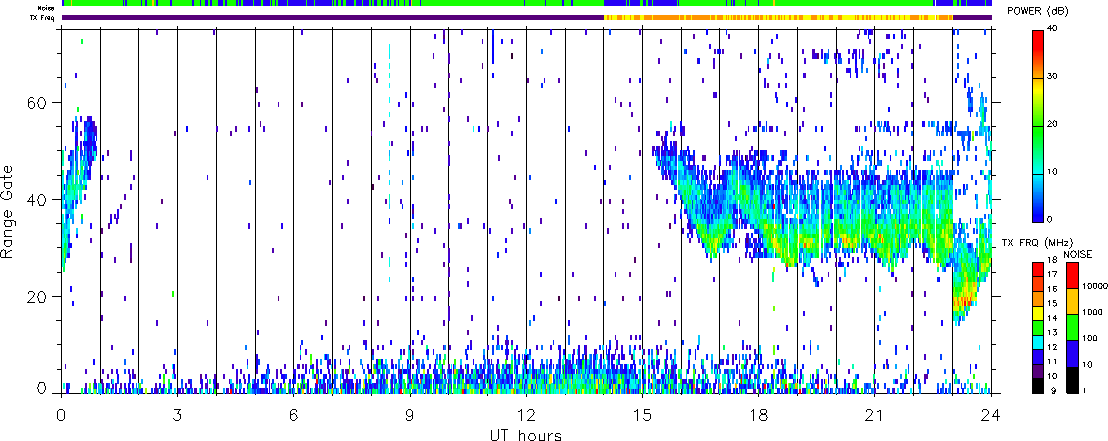Click x-axis tick label 21
This screenshot has height=441, width=1108.
click(875, 414)
